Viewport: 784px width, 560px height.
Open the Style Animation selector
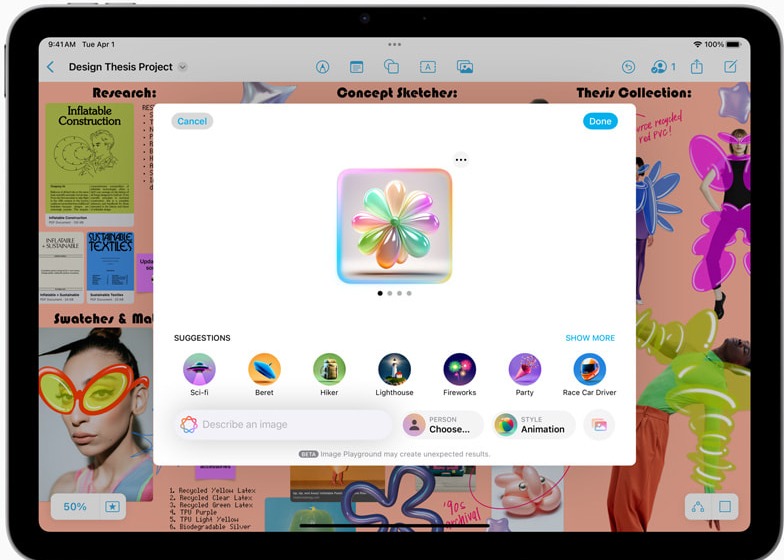tap(534, 425)
